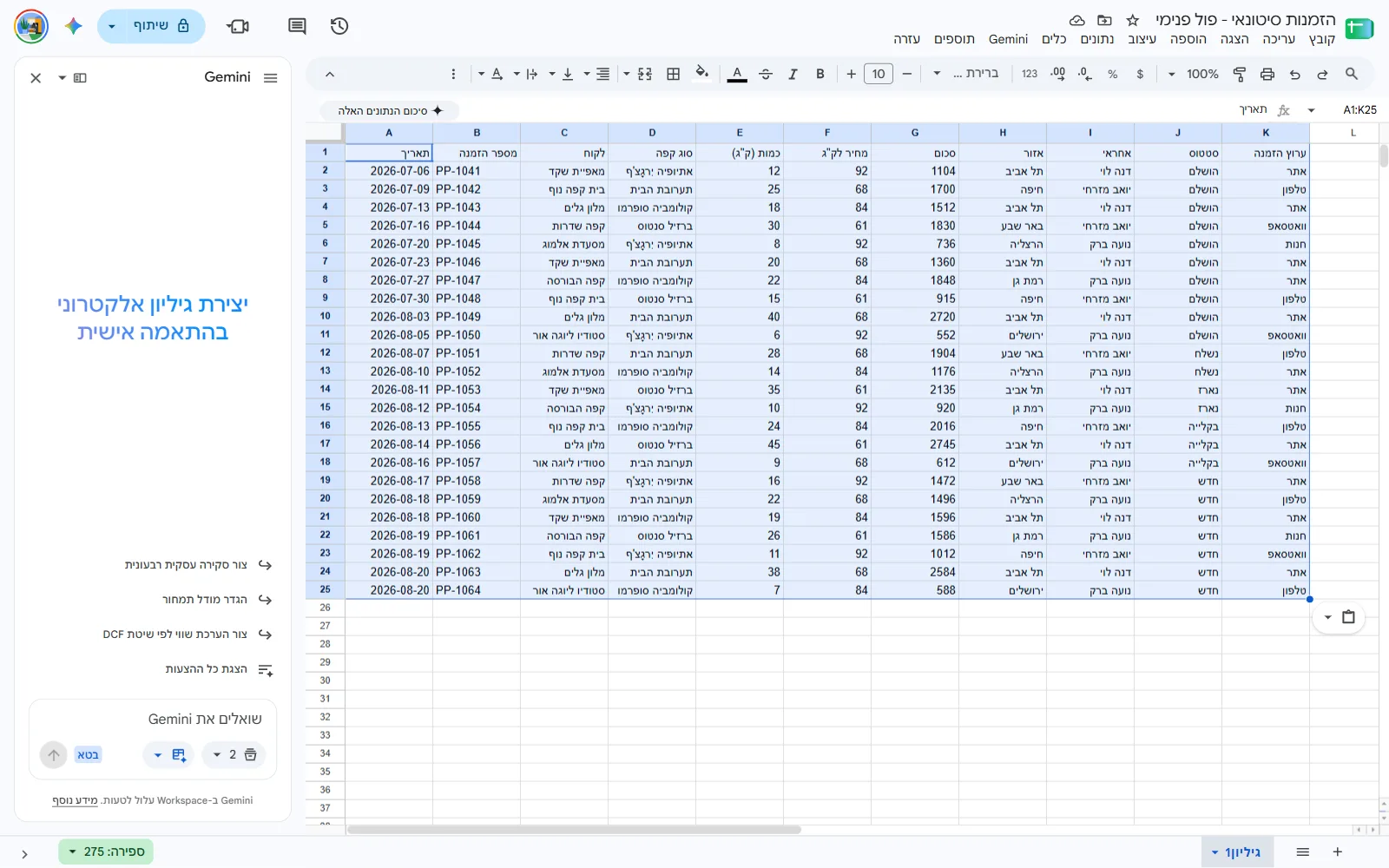The height and width of the screenshot is (868, 1389).
Task: Open the נתונים (Data) menu
Action: (1097, 39)
